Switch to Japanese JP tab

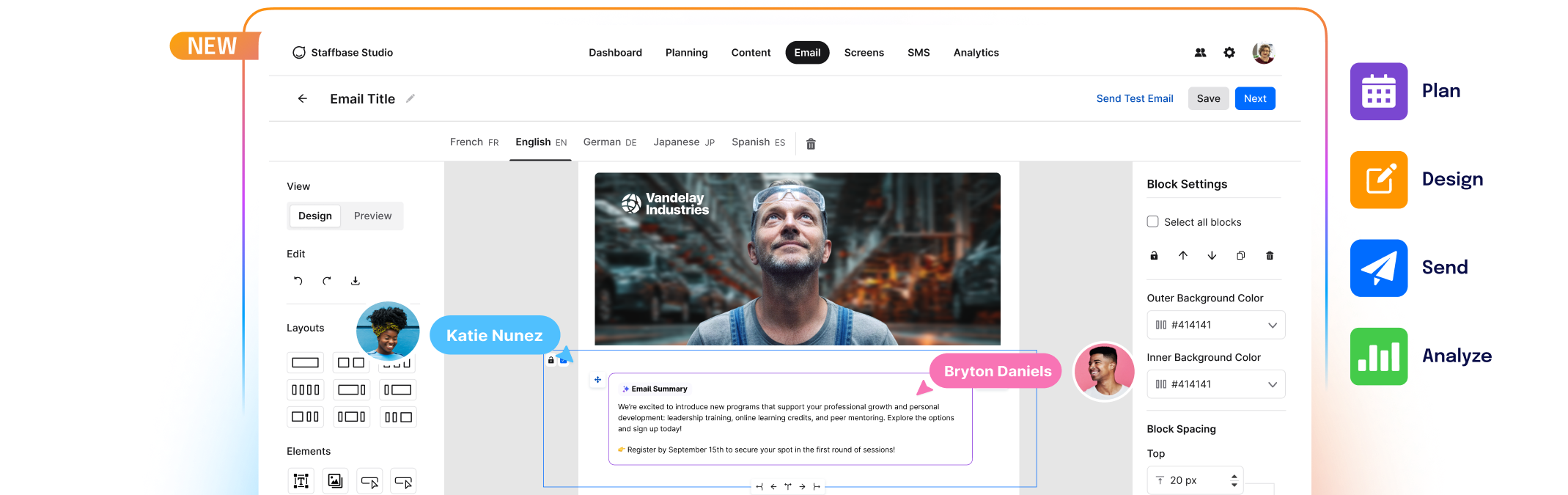click(x=684, y=142)
